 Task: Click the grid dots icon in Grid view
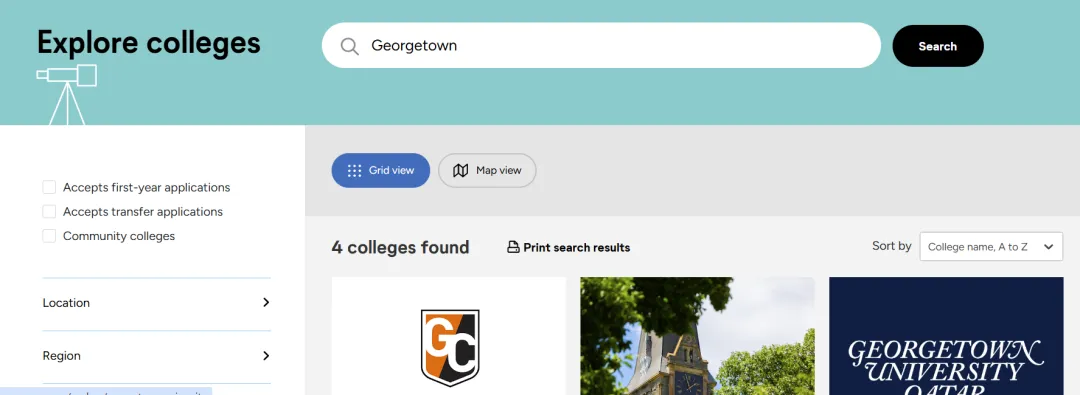[355, 170]
